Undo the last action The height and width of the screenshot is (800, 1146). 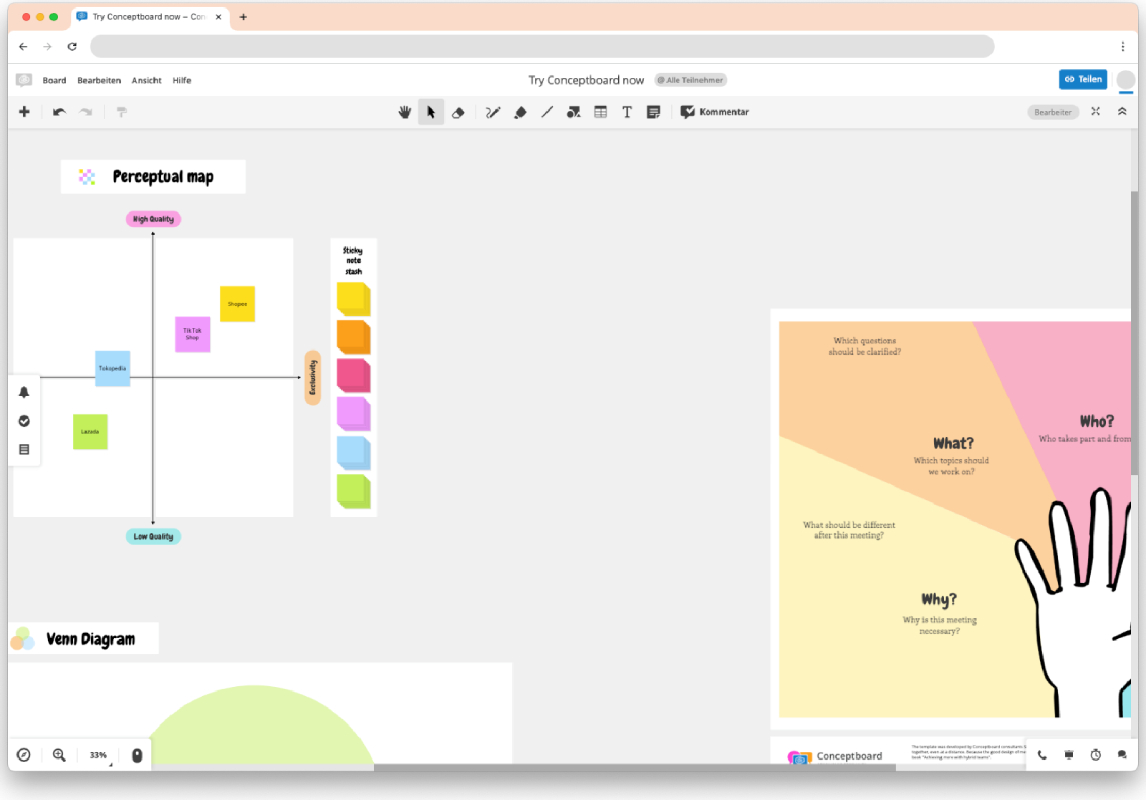(x=59, y=112)
